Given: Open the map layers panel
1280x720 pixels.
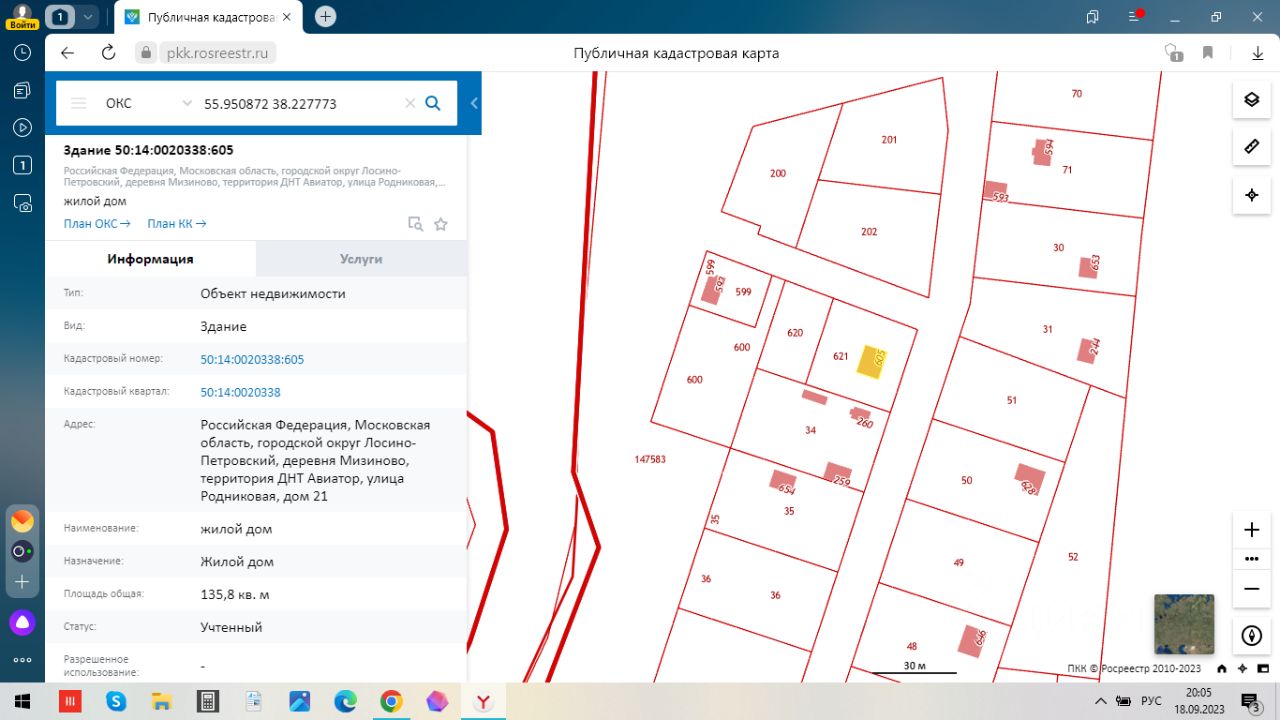Looking at the screenshot, I should [x=1250, y=99].
